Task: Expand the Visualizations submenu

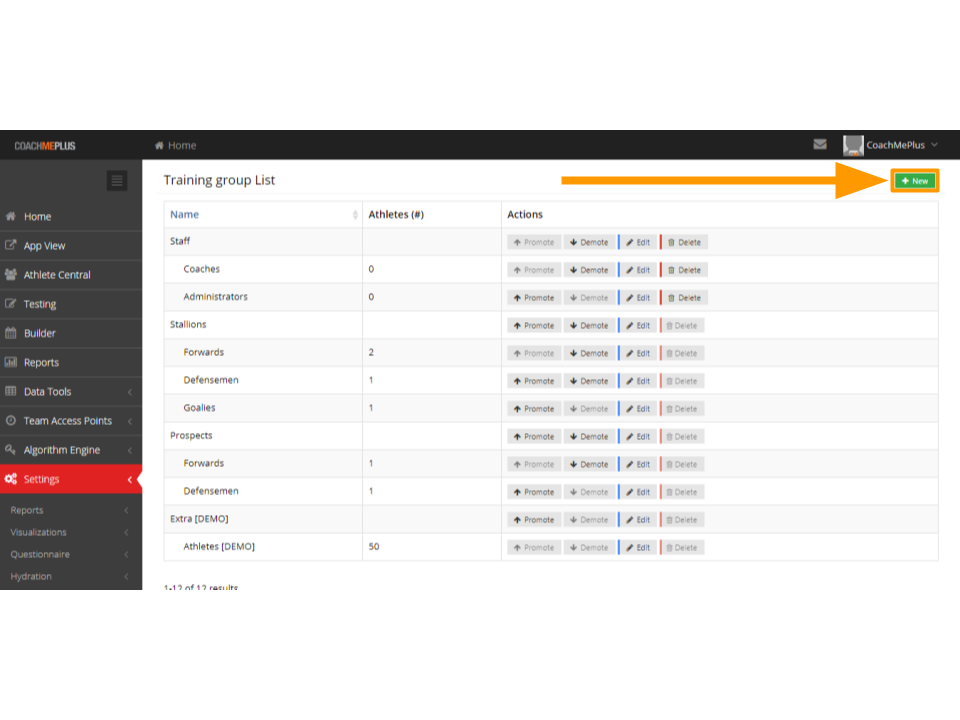Action: click(x=71, y=532)
